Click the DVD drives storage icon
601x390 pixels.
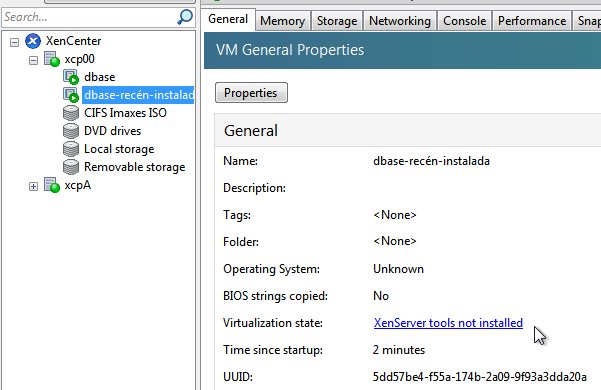[x=71, y=131]
